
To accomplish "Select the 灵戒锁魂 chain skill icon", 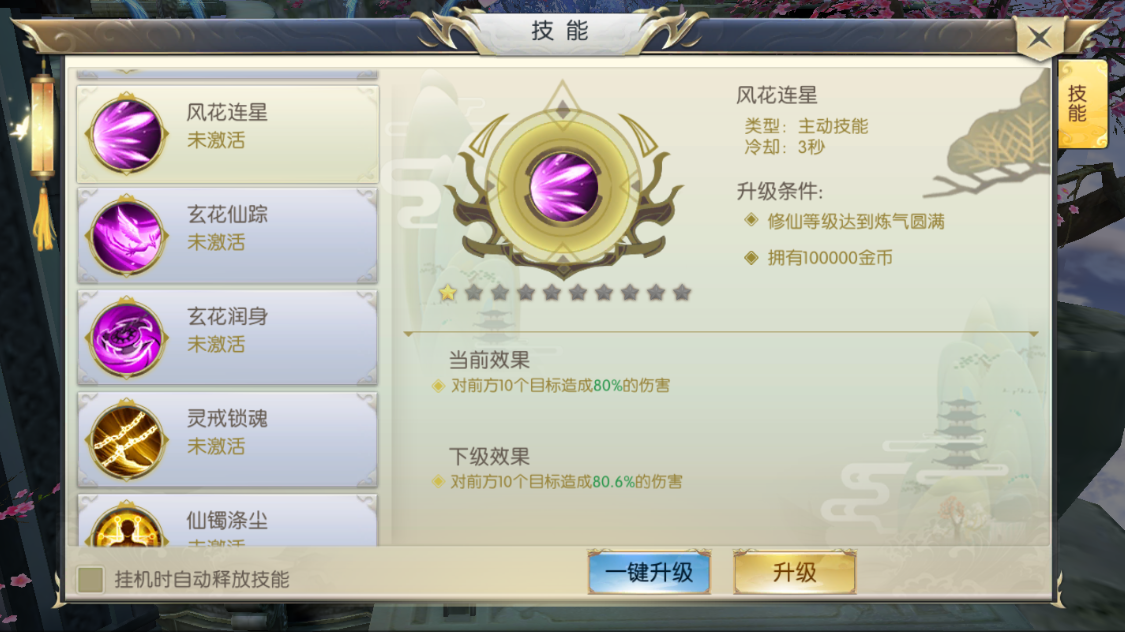I will point(126,440).
